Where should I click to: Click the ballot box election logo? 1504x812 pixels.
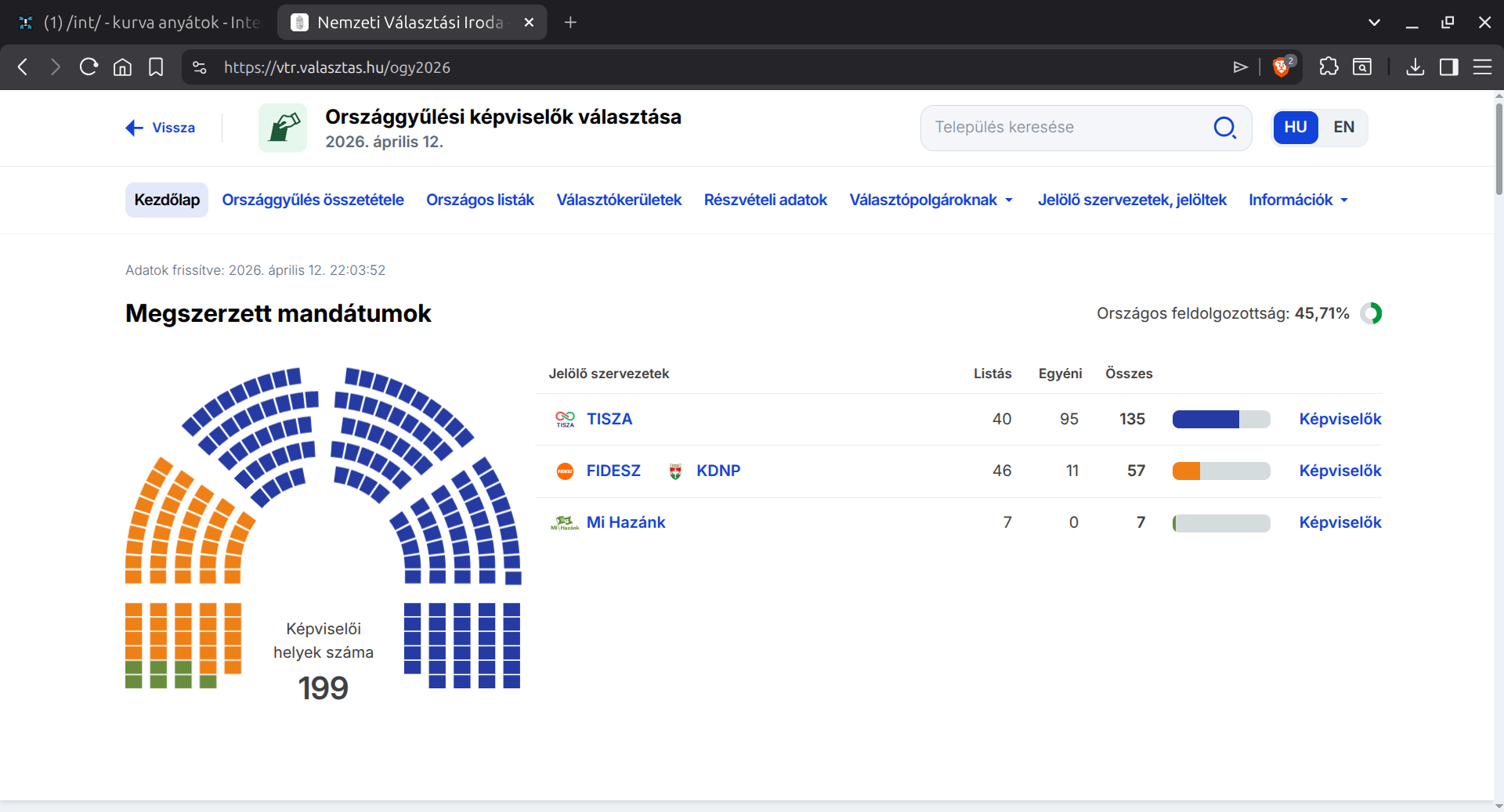pyautogui.click(x=283, y=128)
